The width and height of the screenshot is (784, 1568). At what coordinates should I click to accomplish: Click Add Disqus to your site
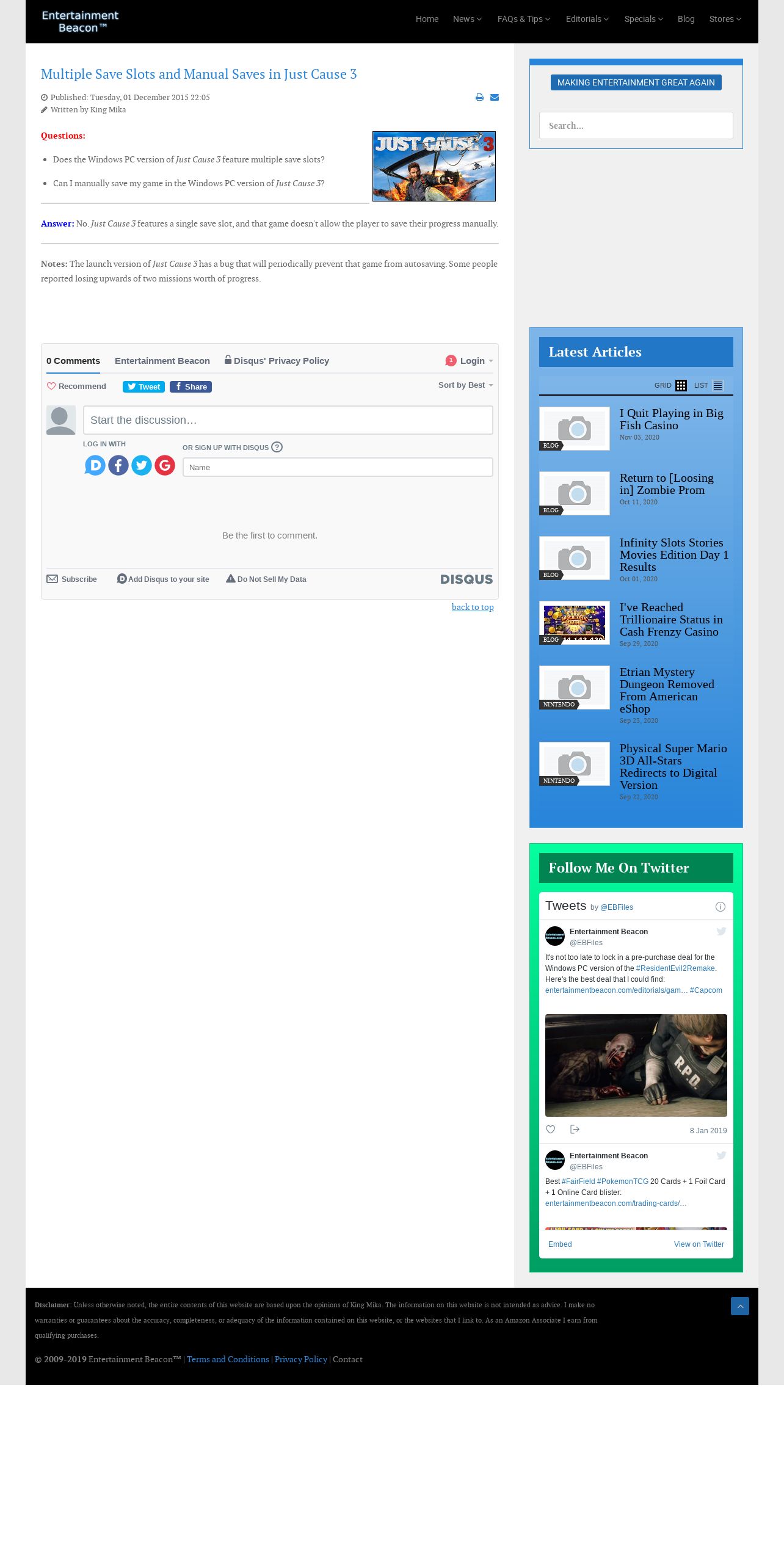[163, 579]
